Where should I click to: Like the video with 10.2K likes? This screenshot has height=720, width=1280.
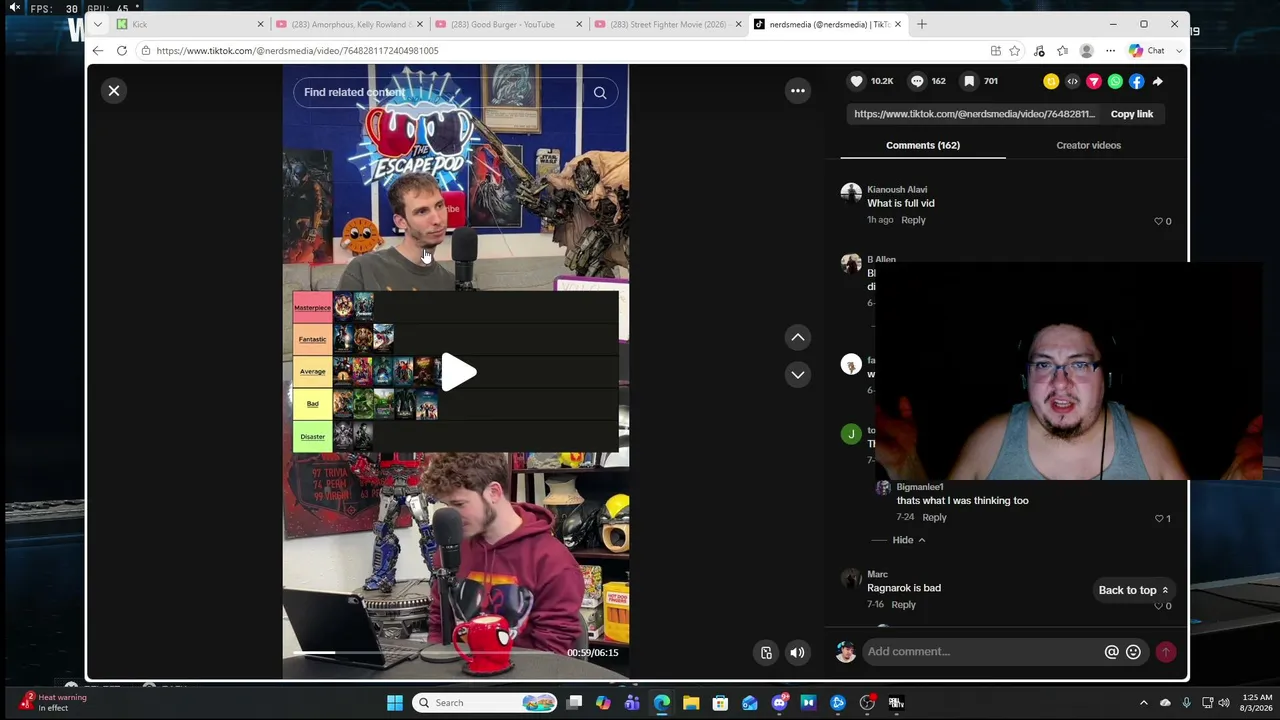pos(857,81)
